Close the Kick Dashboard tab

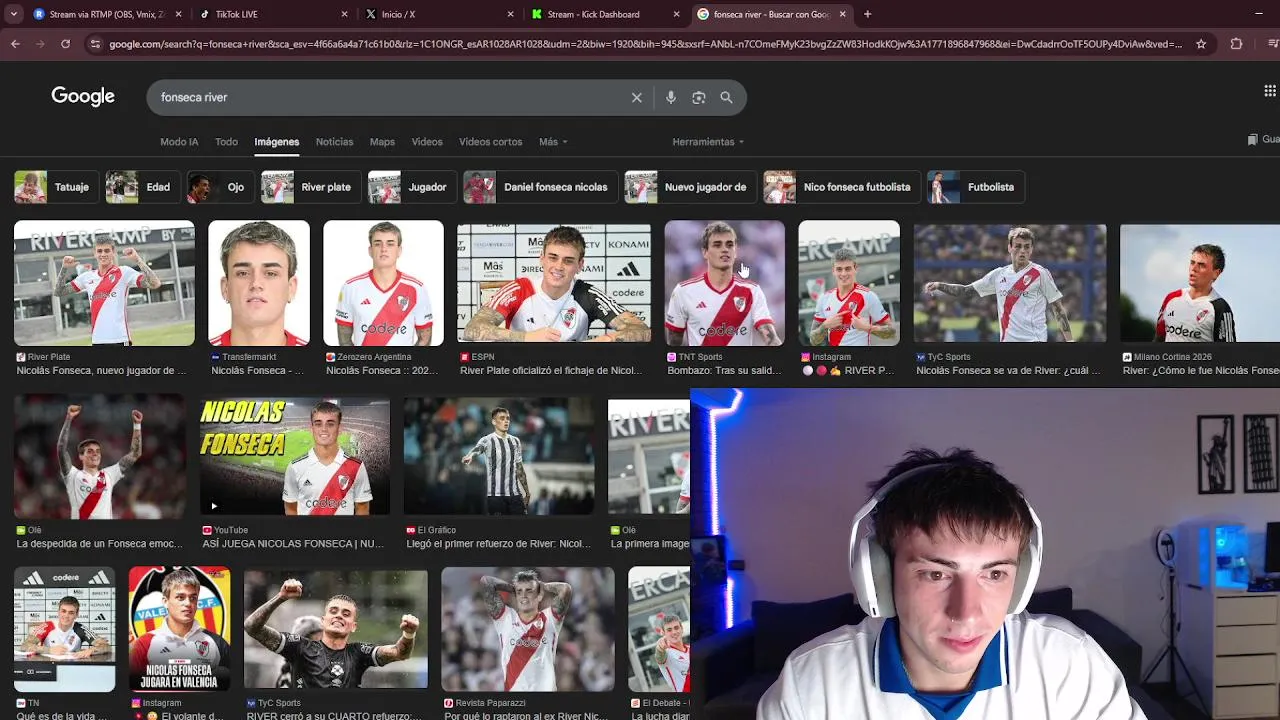point(676,14)
